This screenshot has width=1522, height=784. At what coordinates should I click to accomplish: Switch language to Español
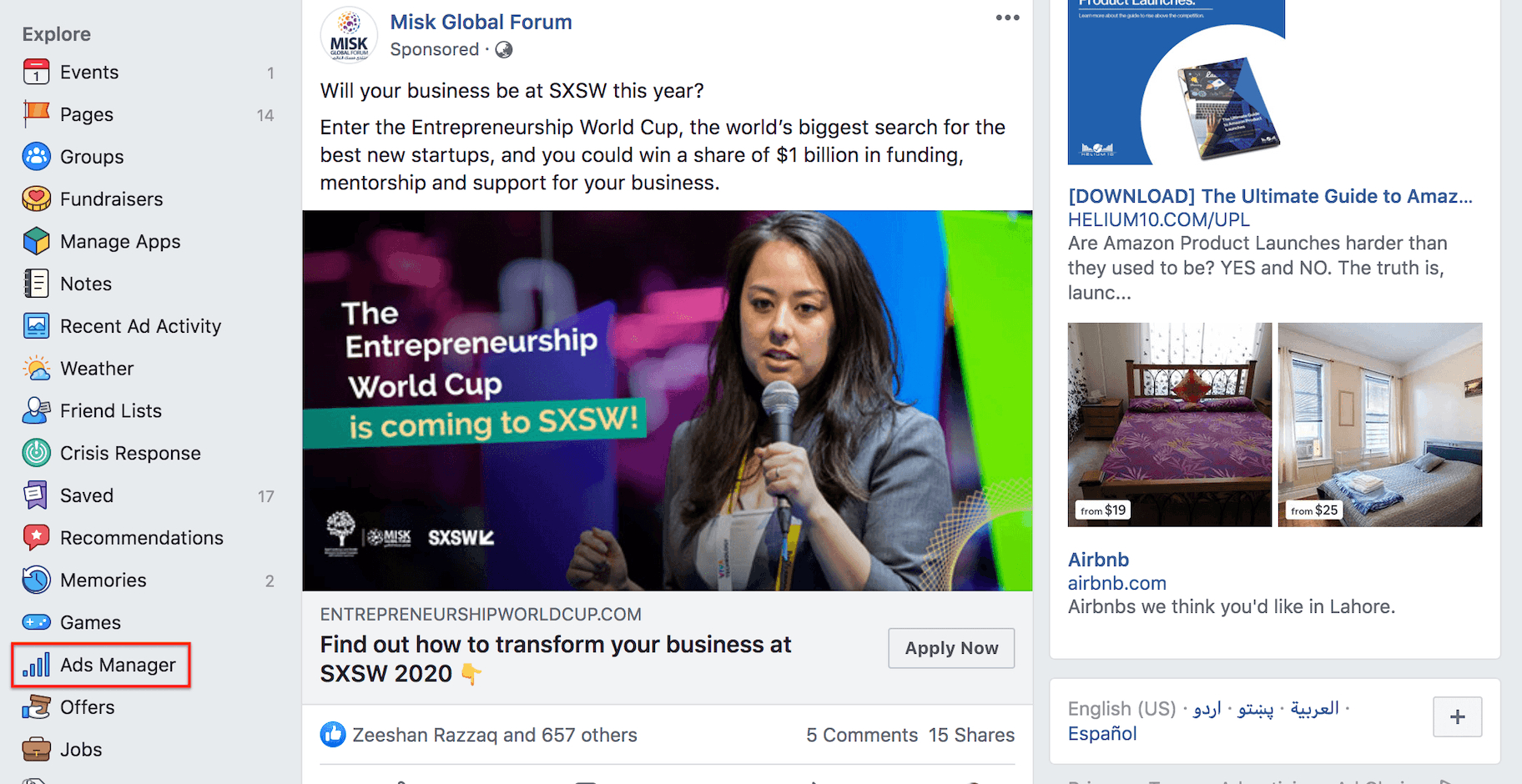(1102, 733)
